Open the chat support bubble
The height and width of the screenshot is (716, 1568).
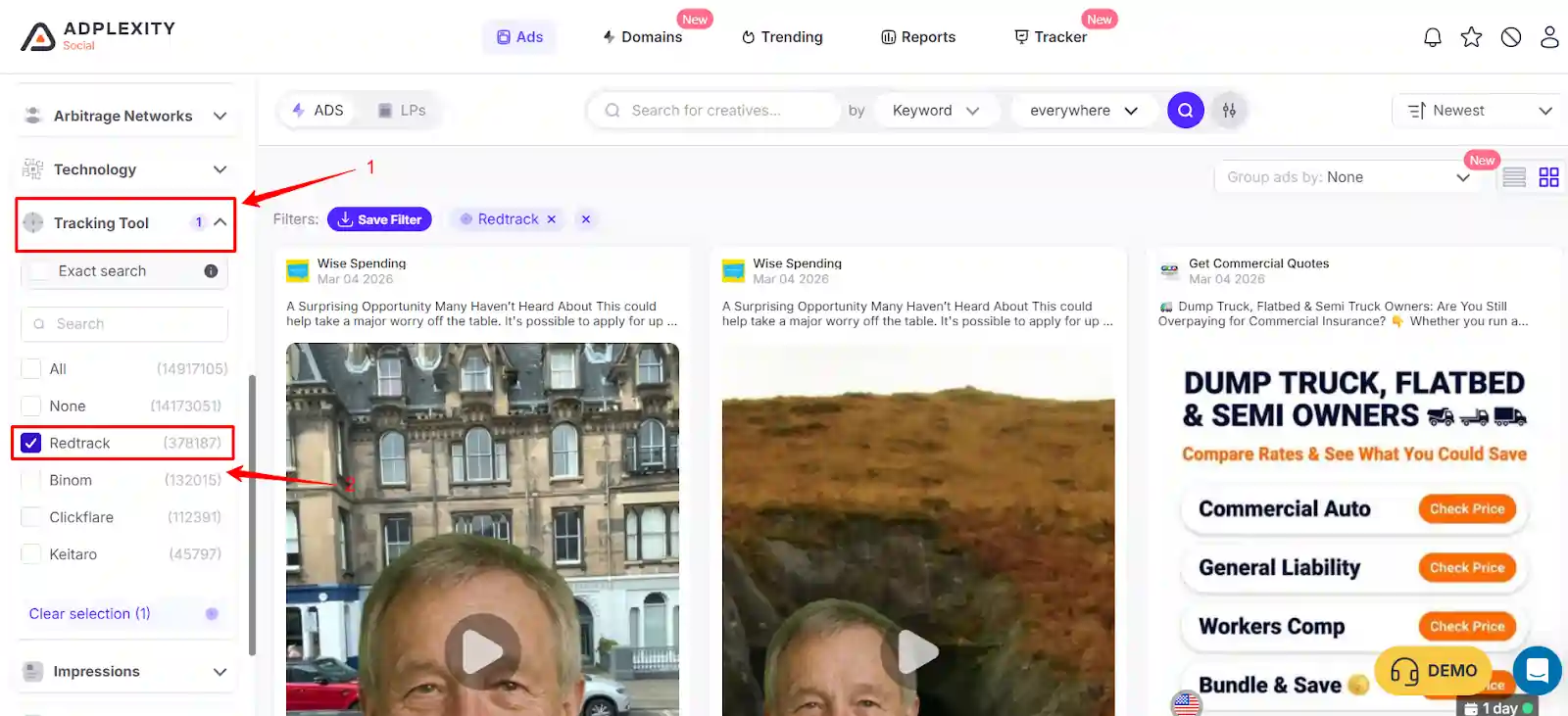[x=1537, y=670]
